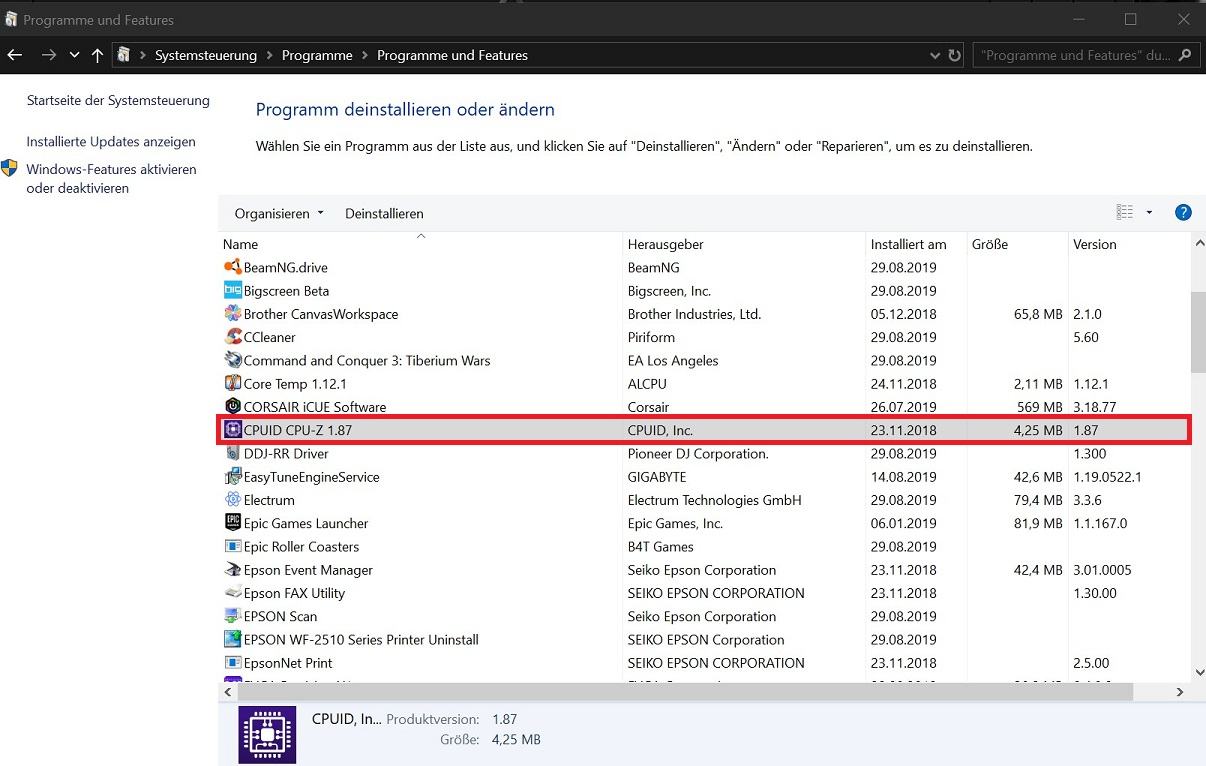Image resolution: width=1206 pixels, height=766 pixels.
Task: Click the CCleaner program icon
Action: point(232,337)
